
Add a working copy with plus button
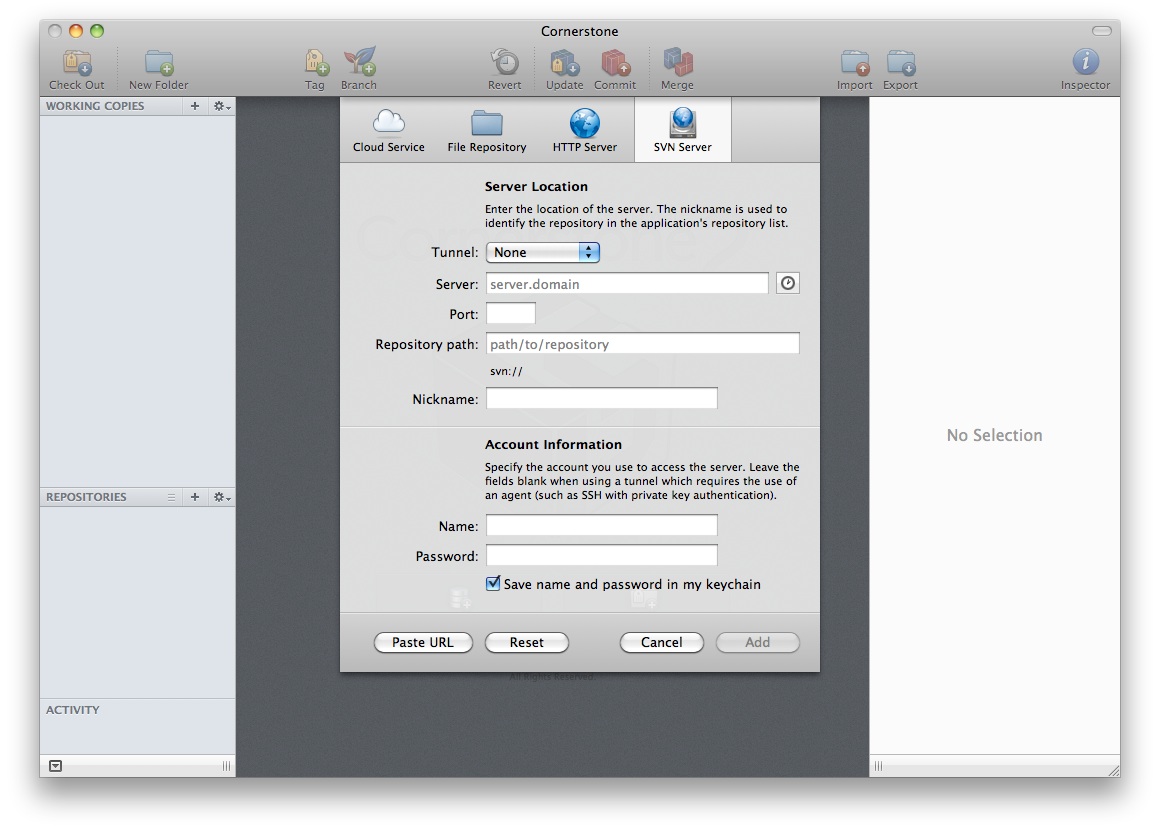195,106
